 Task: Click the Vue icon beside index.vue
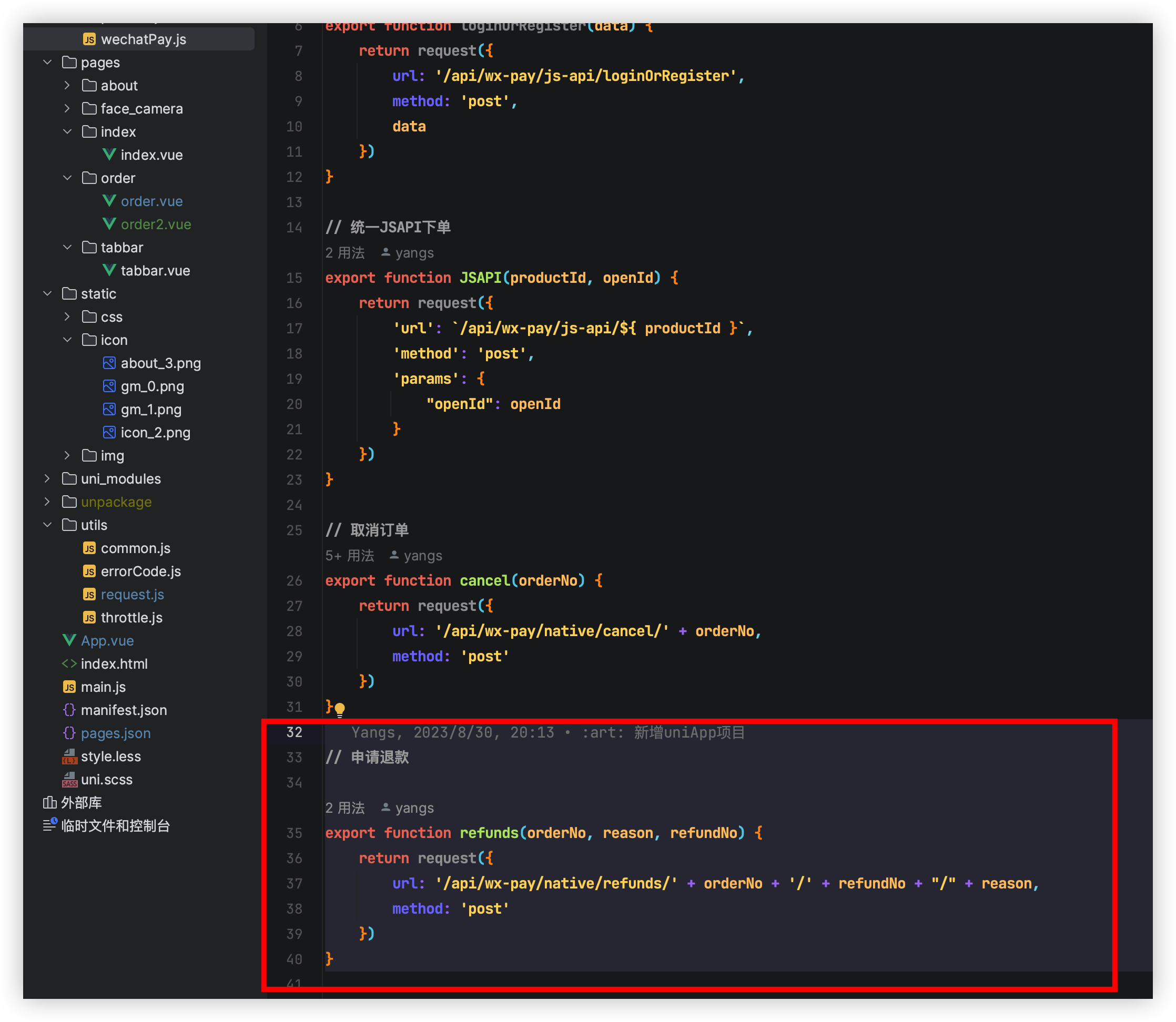coord(109,155)
